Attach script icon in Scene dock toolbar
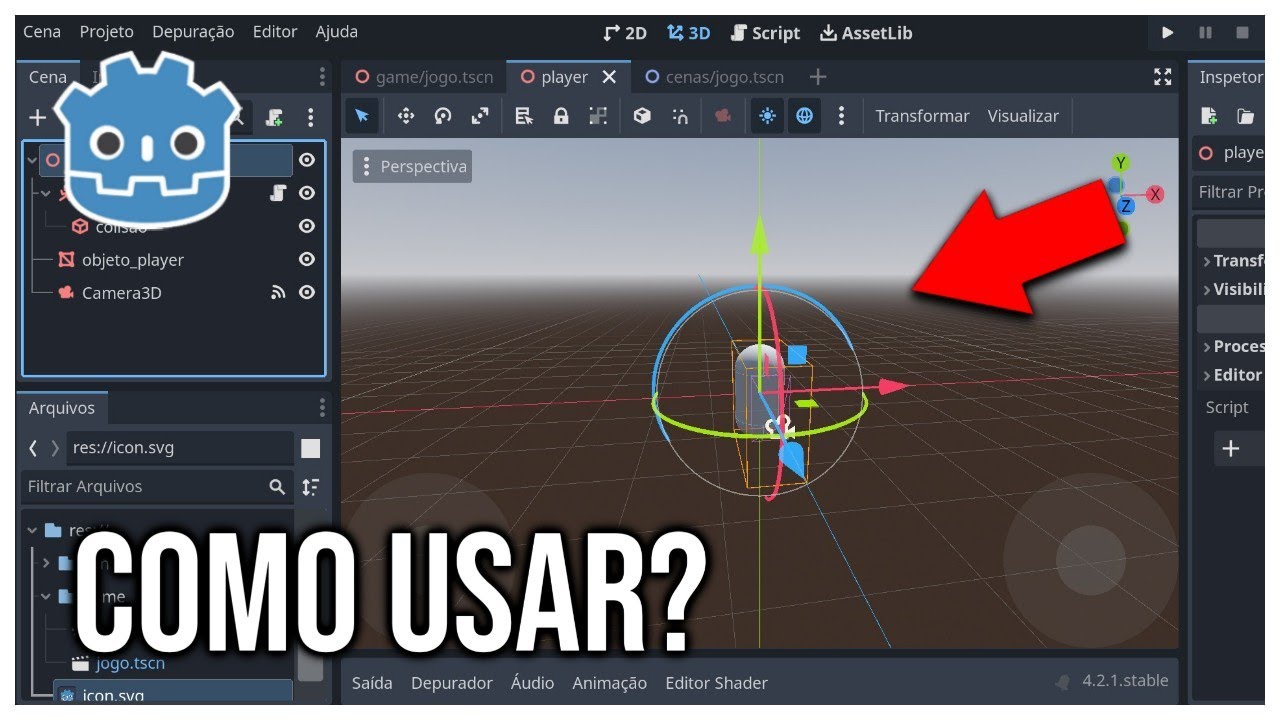This screenshot has height=720, width=1280. tap(273, 118)
